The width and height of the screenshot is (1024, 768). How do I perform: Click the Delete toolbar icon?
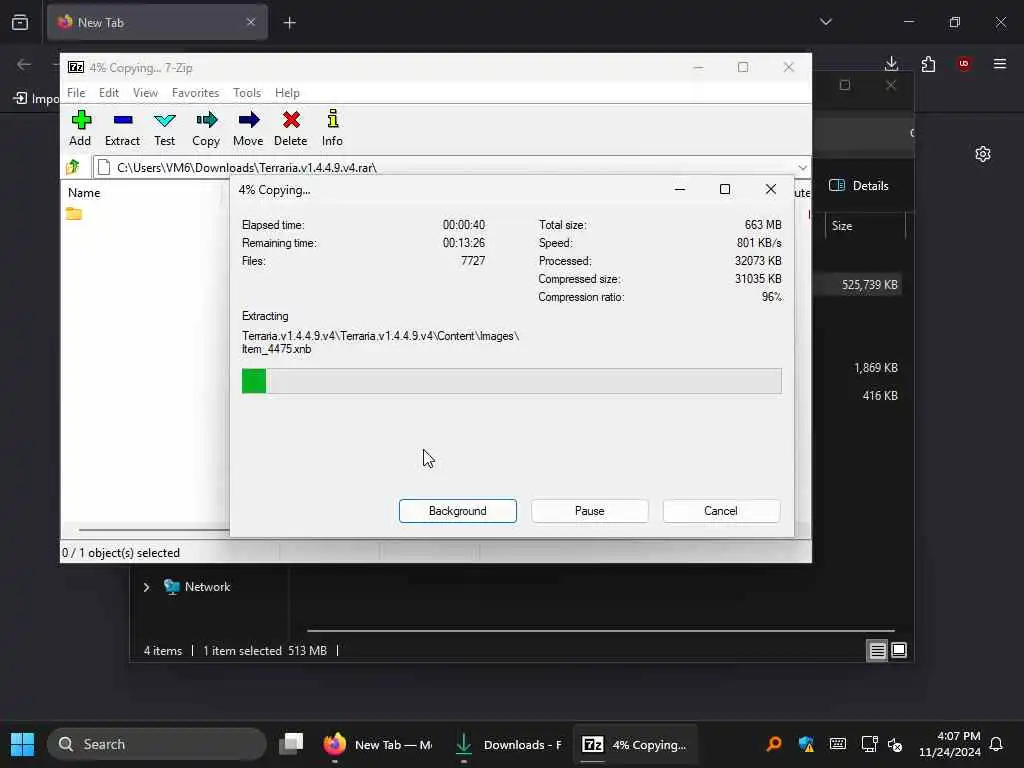291,128
